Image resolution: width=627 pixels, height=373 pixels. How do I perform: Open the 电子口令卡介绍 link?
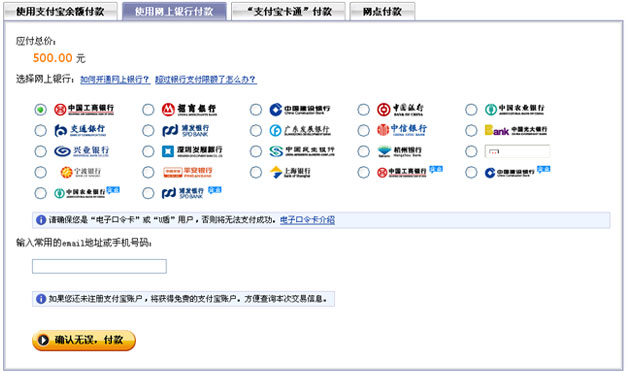click(307, 220)
